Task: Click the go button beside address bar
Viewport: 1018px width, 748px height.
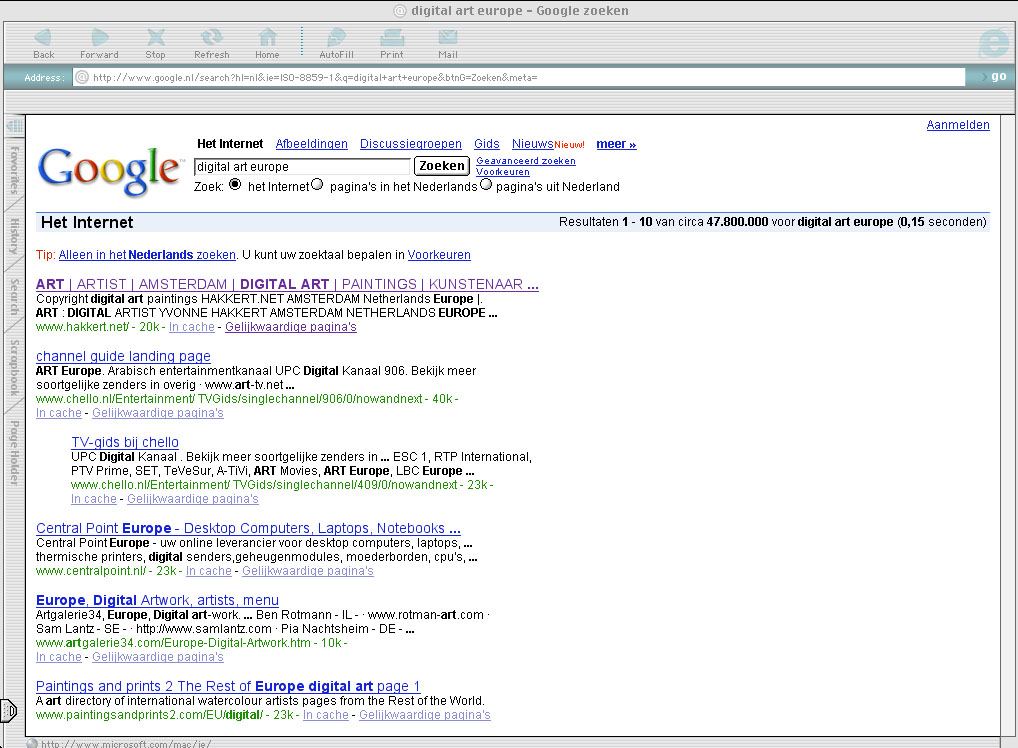Action: pos(998,77)
